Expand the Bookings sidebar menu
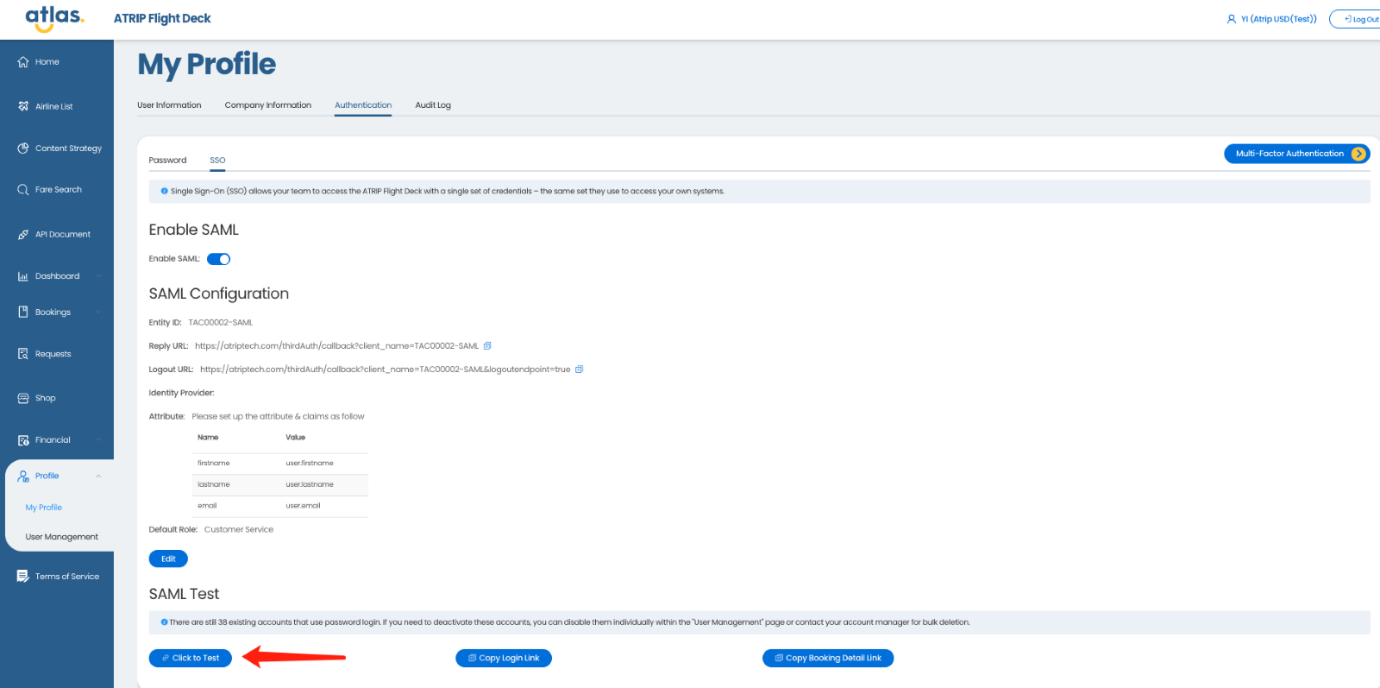 (98, 312)
